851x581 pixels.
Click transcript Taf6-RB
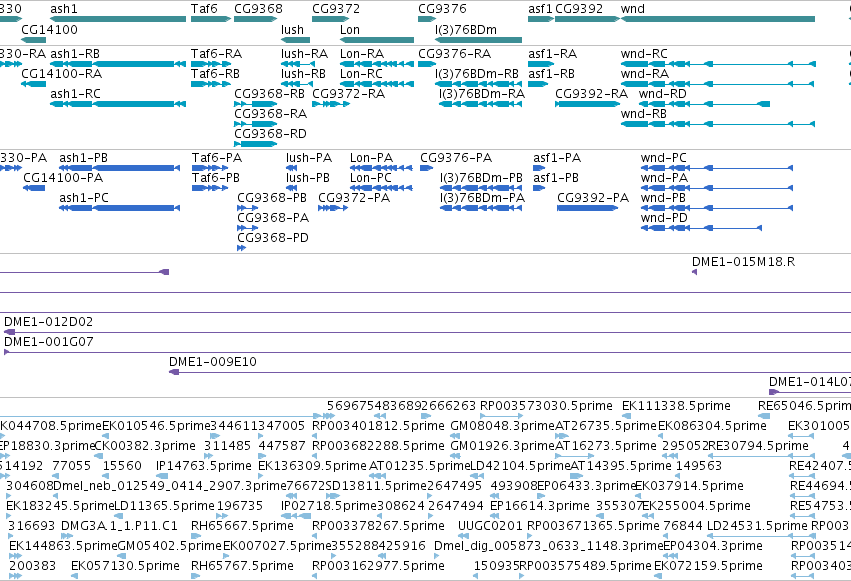pos(211,84)
